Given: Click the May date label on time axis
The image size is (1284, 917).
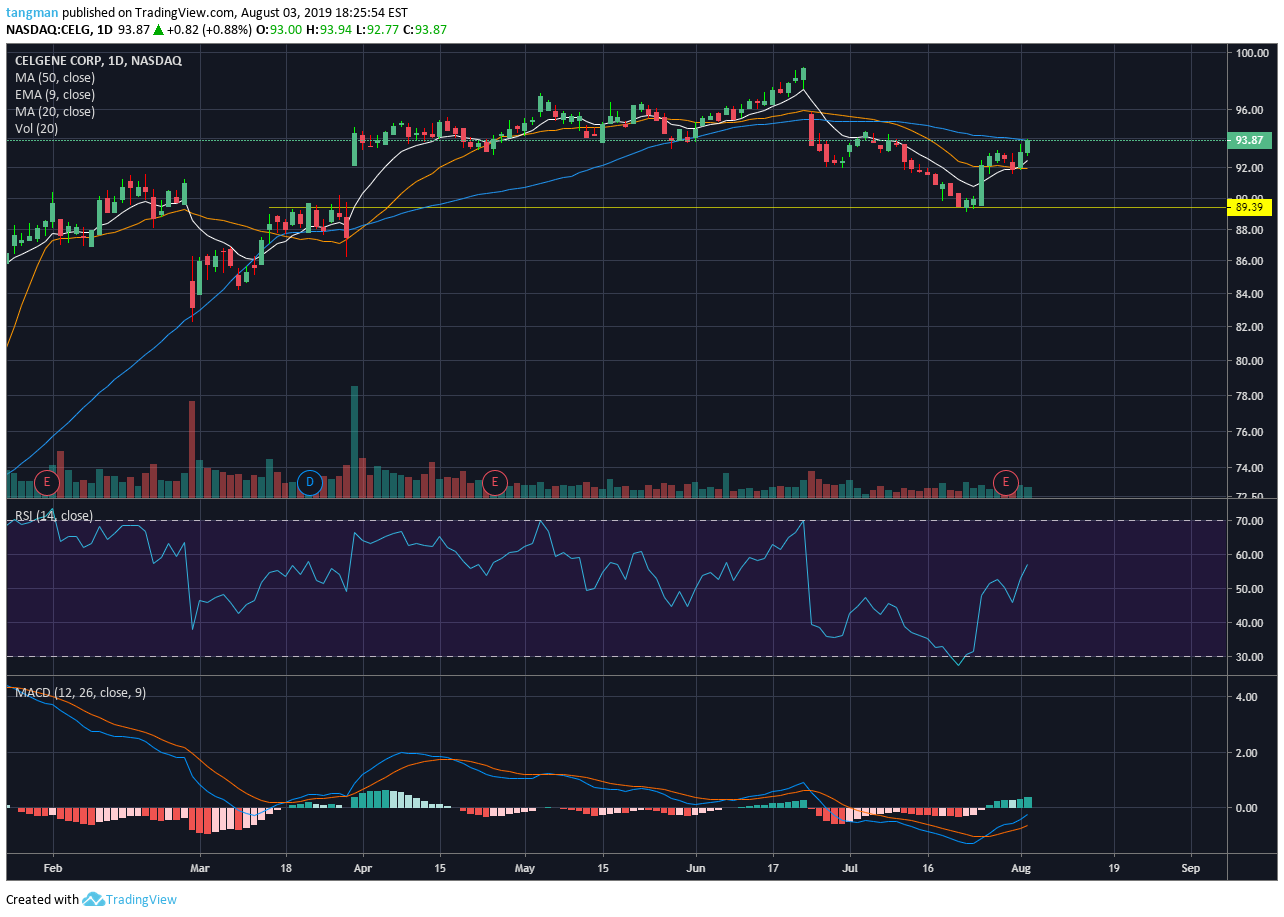Looking at the screenshot, I should tap(526, 868).
